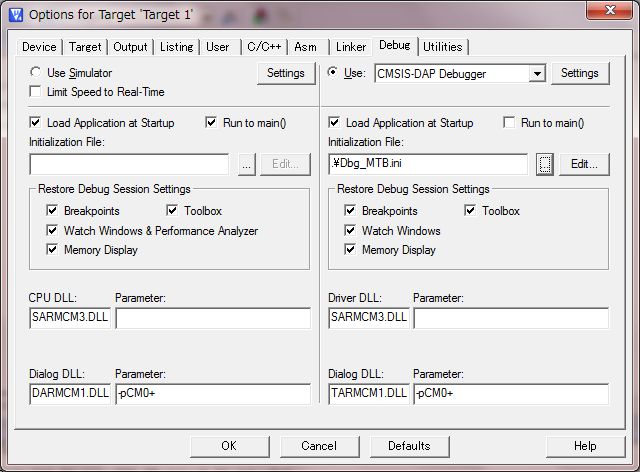Confirm the dialog with OK

point(229,446)
